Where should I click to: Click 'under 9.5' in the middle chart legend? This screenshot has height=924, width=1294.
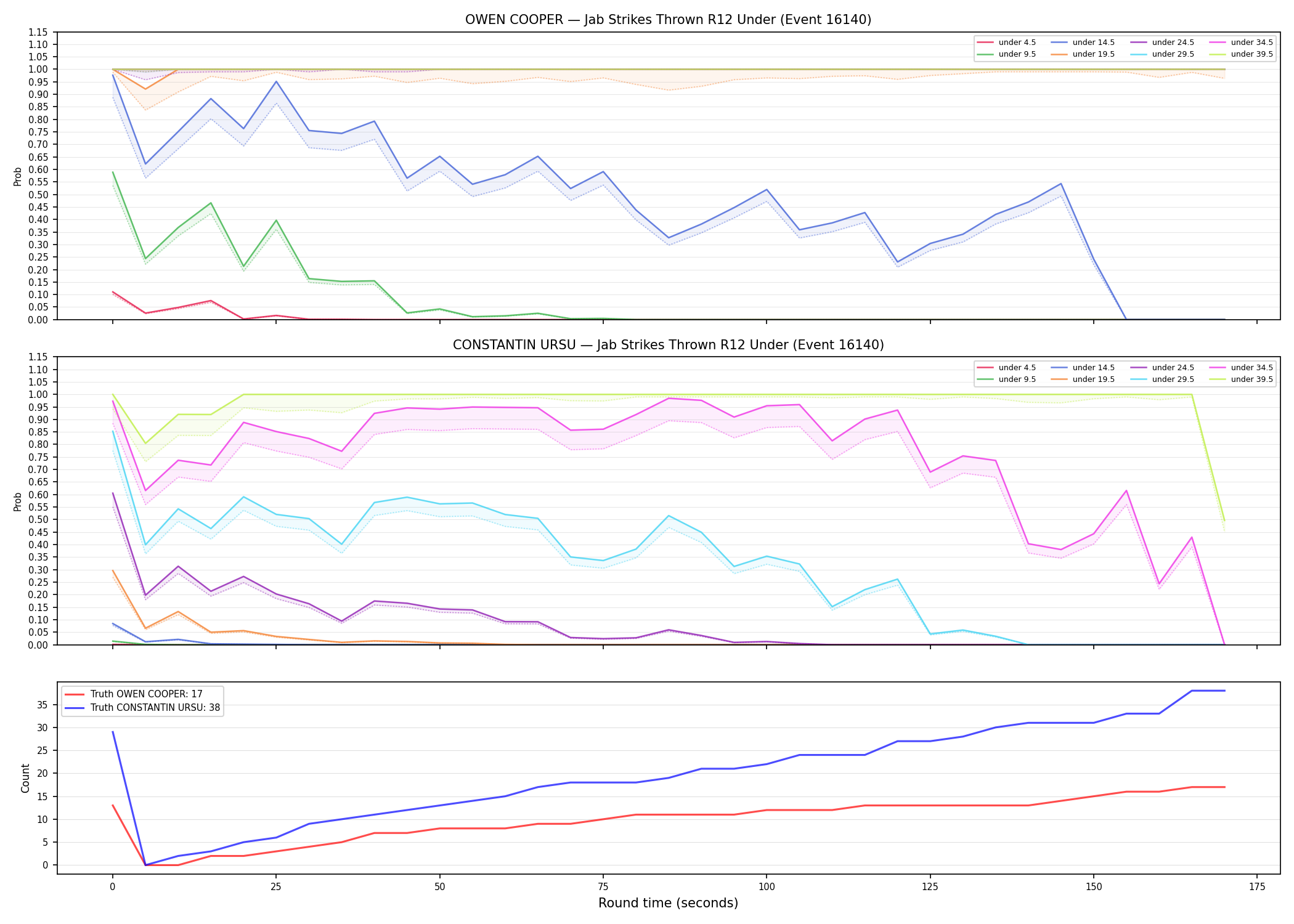click(x=1017, y=379)
